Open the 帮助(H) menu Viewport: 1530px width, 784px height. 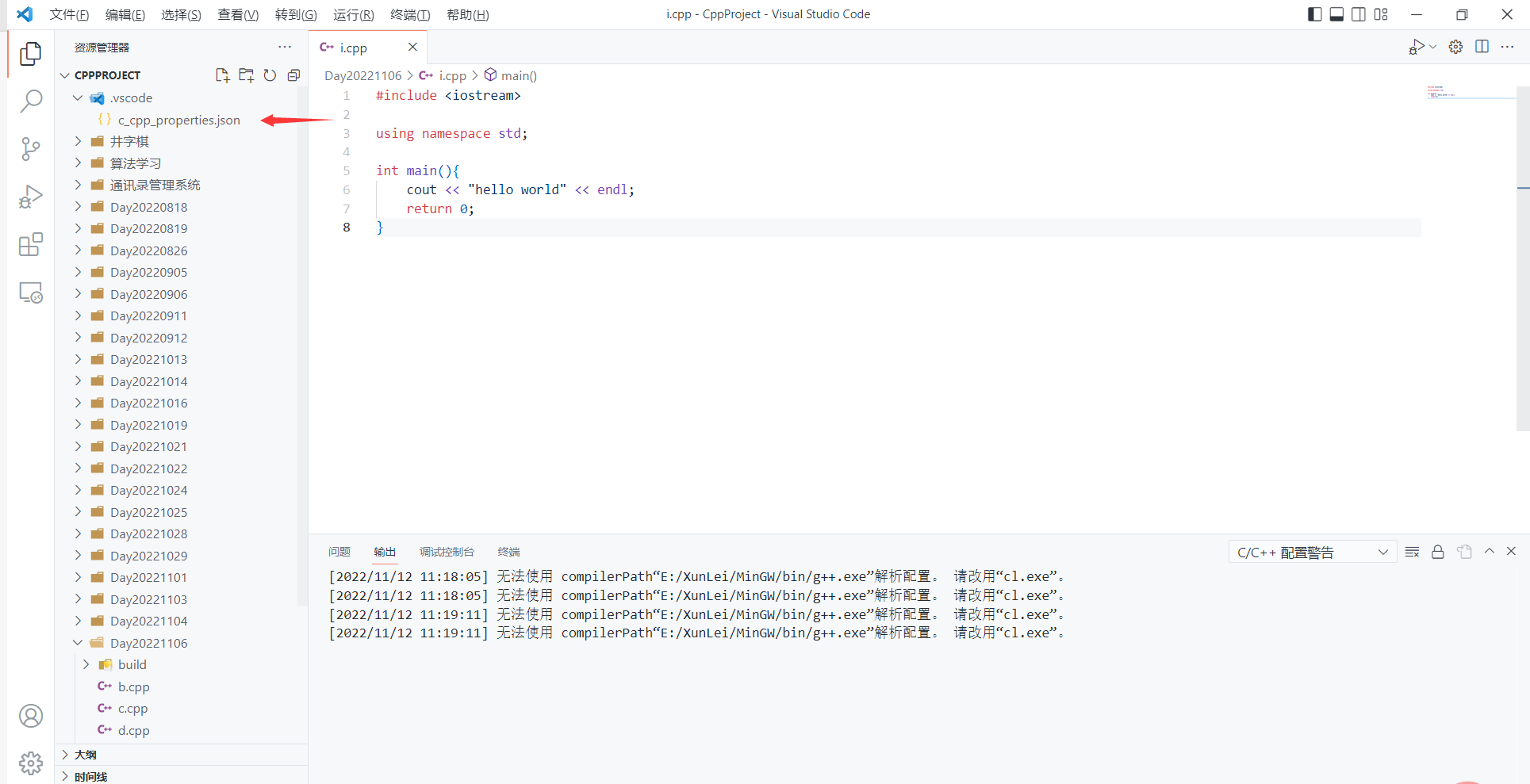click(468, 14)
